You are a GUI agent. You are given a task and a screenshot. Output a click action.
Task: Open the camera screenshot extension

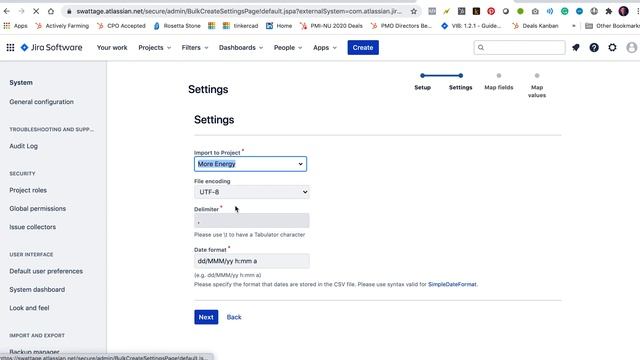point(535,11)
